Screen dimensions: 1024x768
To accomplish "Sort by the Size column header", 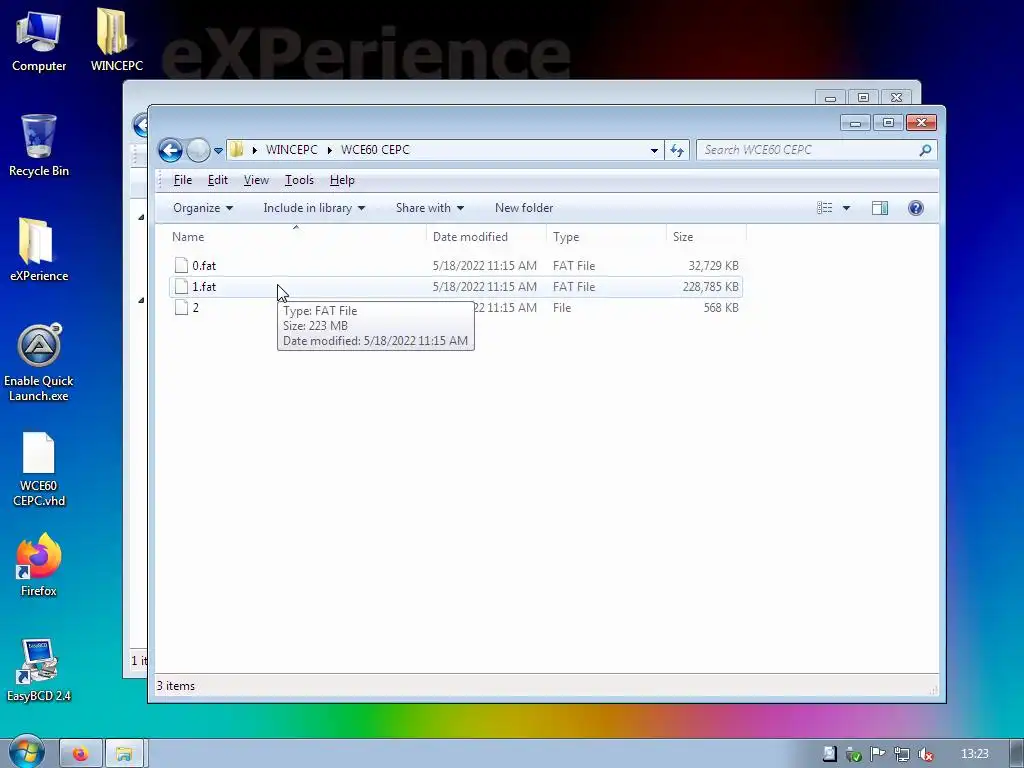I will [706, 237].
